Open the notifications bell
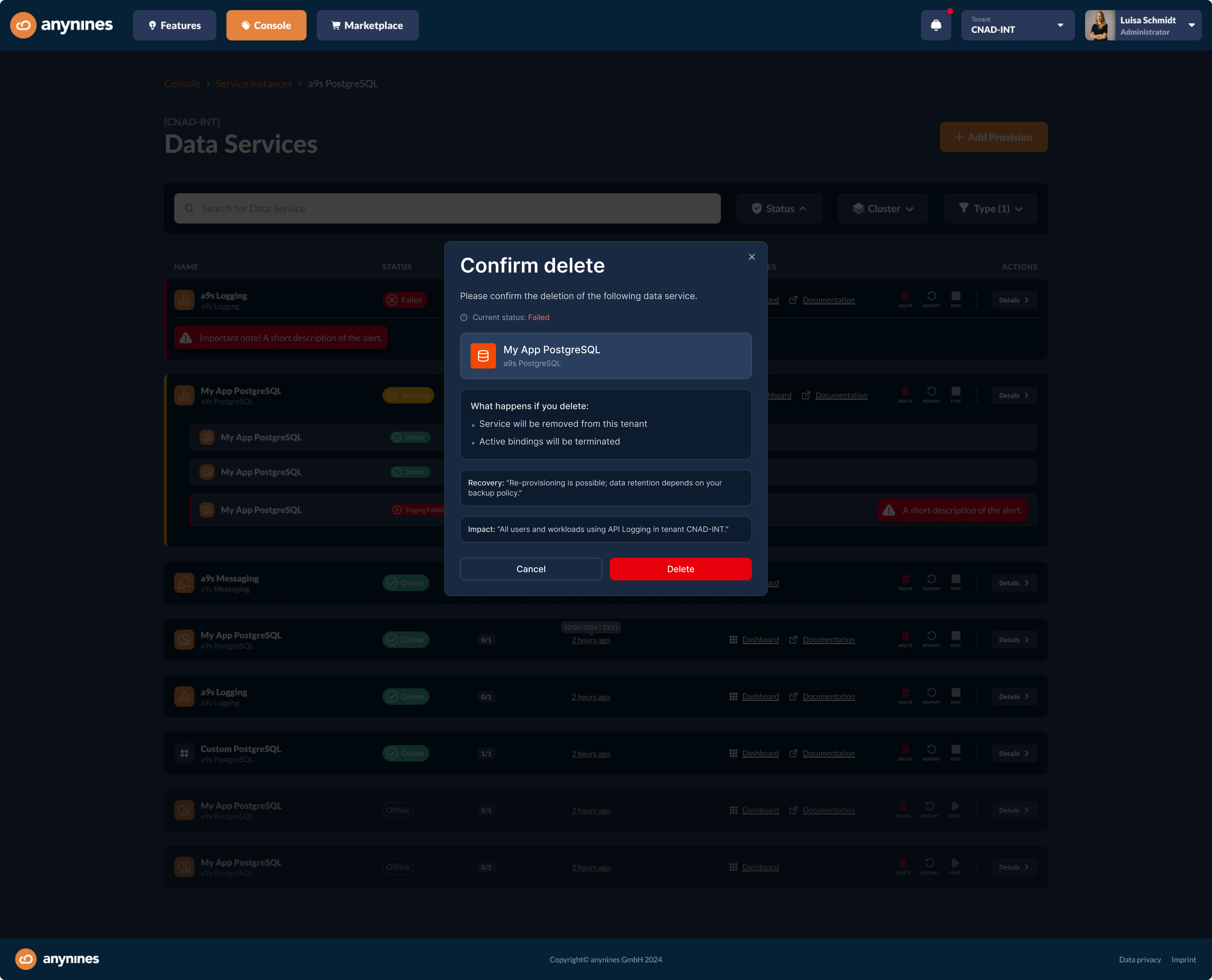The height and width of the screenshot is (980, 1212). coord(936,25)
